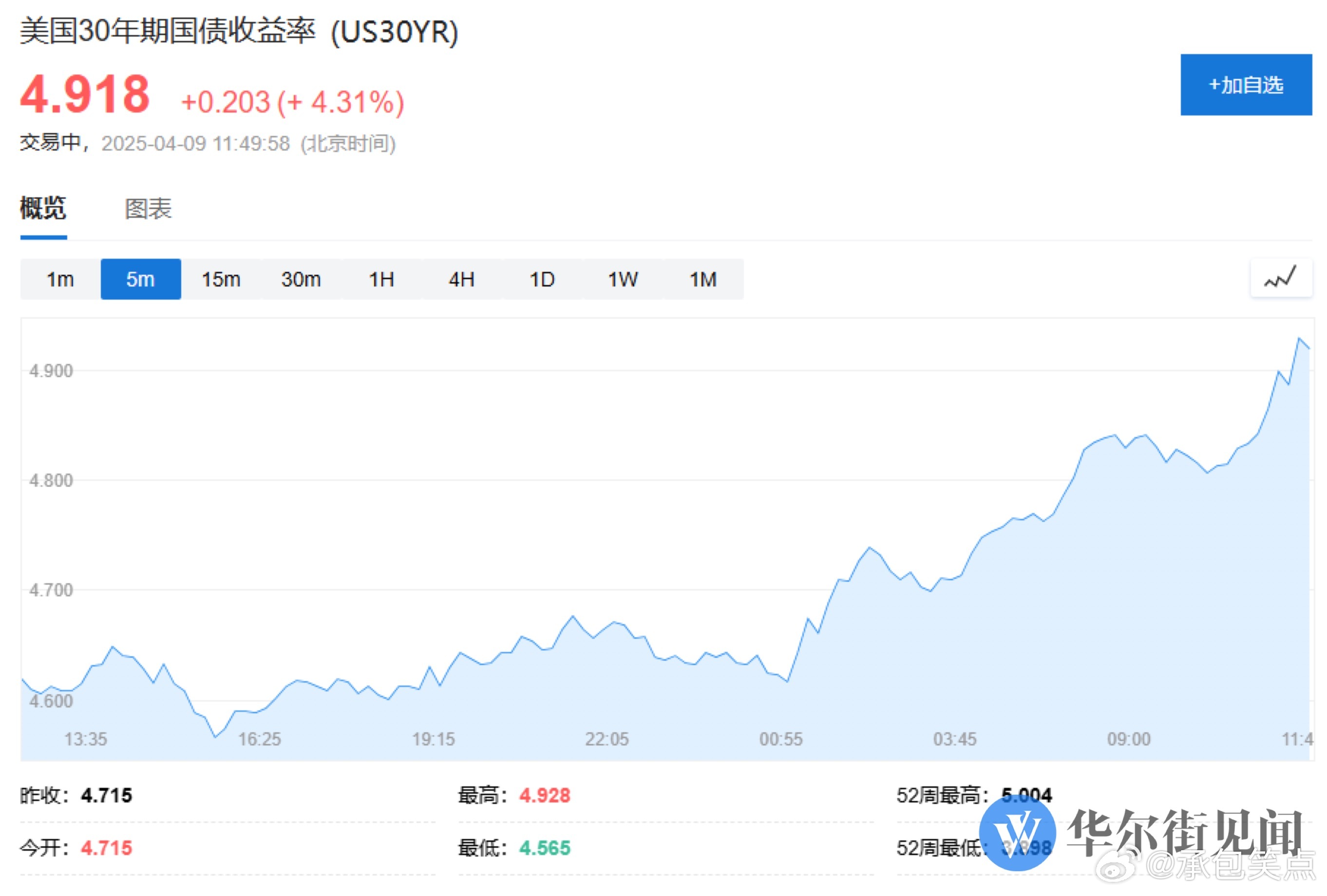The width and height of the screenshot is (1327, 896).
Task: Click the line chart type icon
Action: (x=1281, y=278)
